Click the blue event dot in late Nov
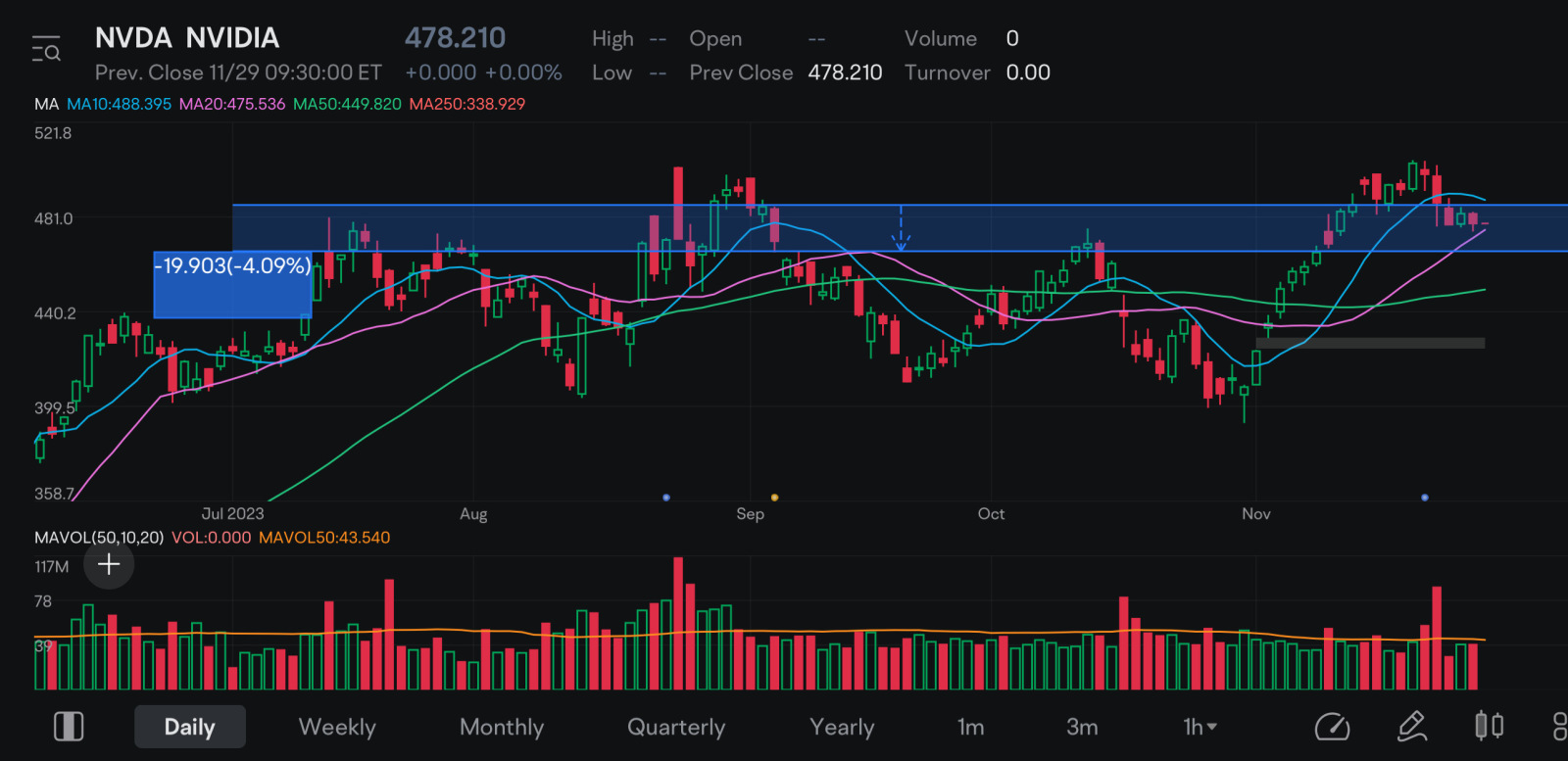The height and width of the screenshot is (761, 1568). pos(1425,498)
